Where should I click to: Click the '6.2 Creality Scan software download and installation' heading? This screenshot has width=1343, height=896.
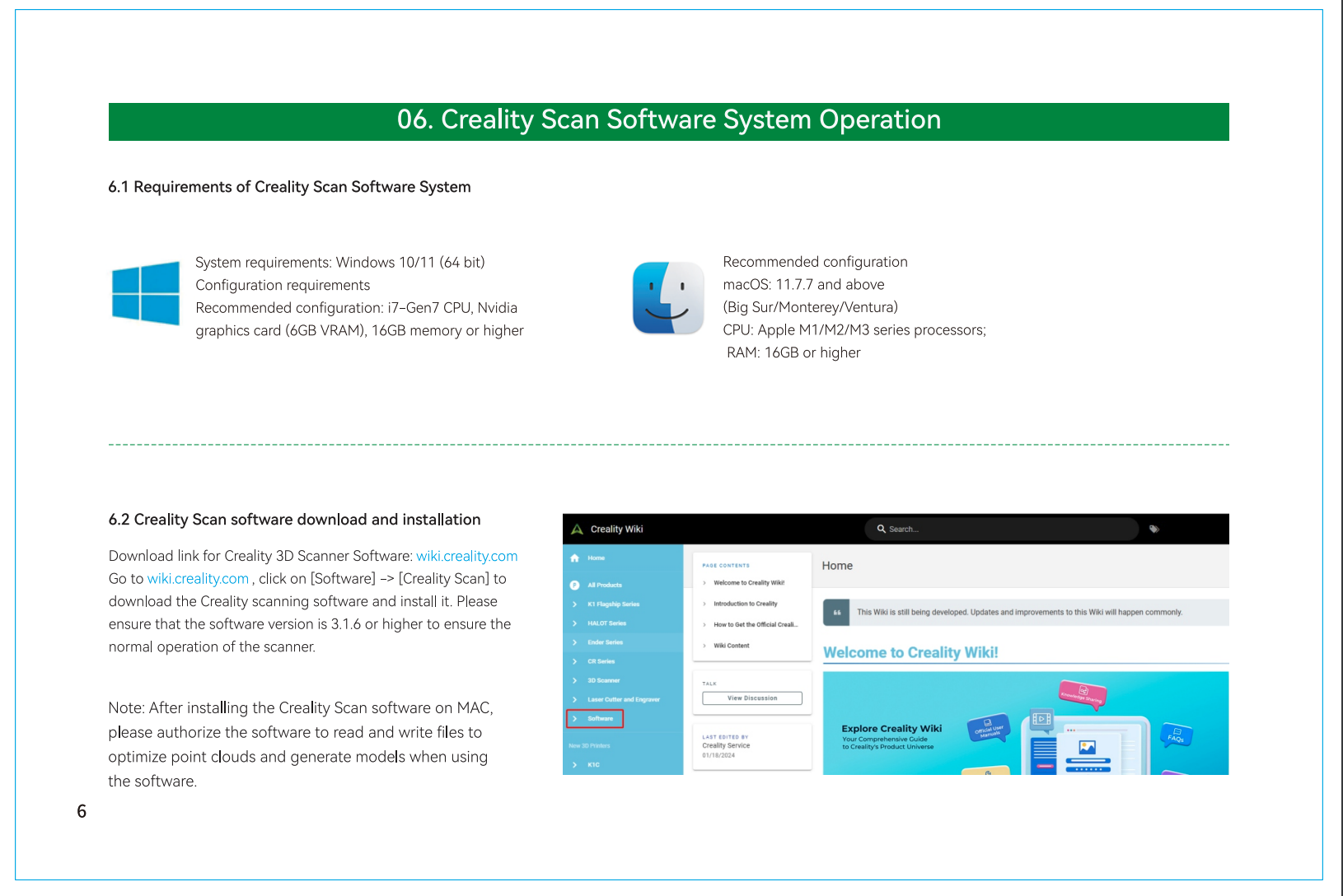coord(294,520)
